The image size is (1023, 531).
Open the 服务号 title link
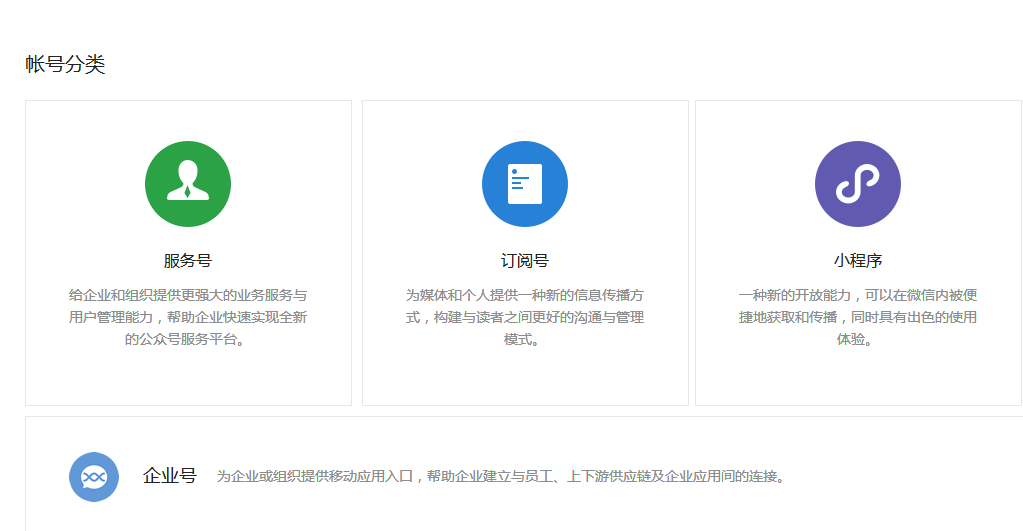[x=188, y=261]
